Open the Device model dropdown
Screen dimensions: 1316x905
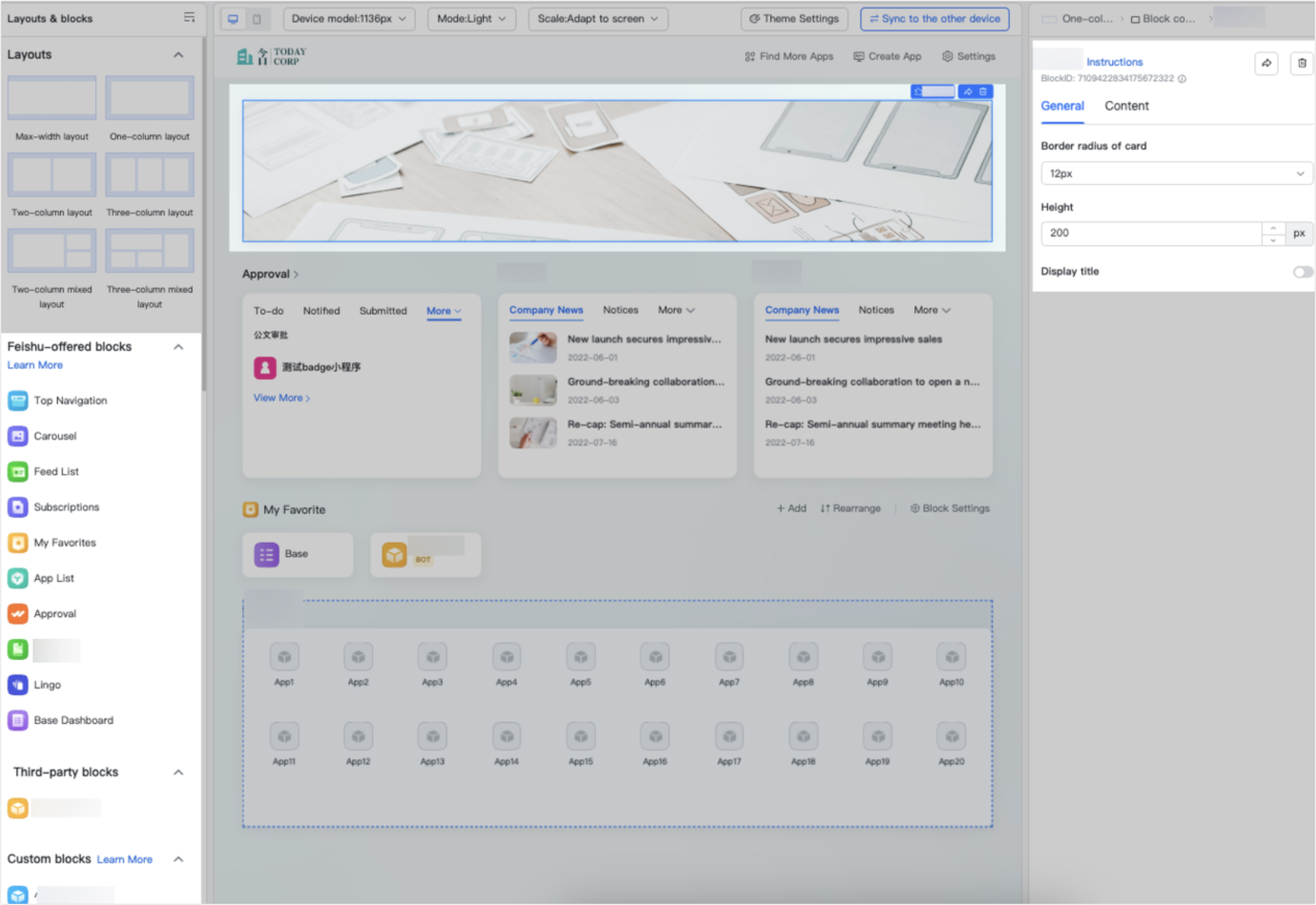point(349,19)
